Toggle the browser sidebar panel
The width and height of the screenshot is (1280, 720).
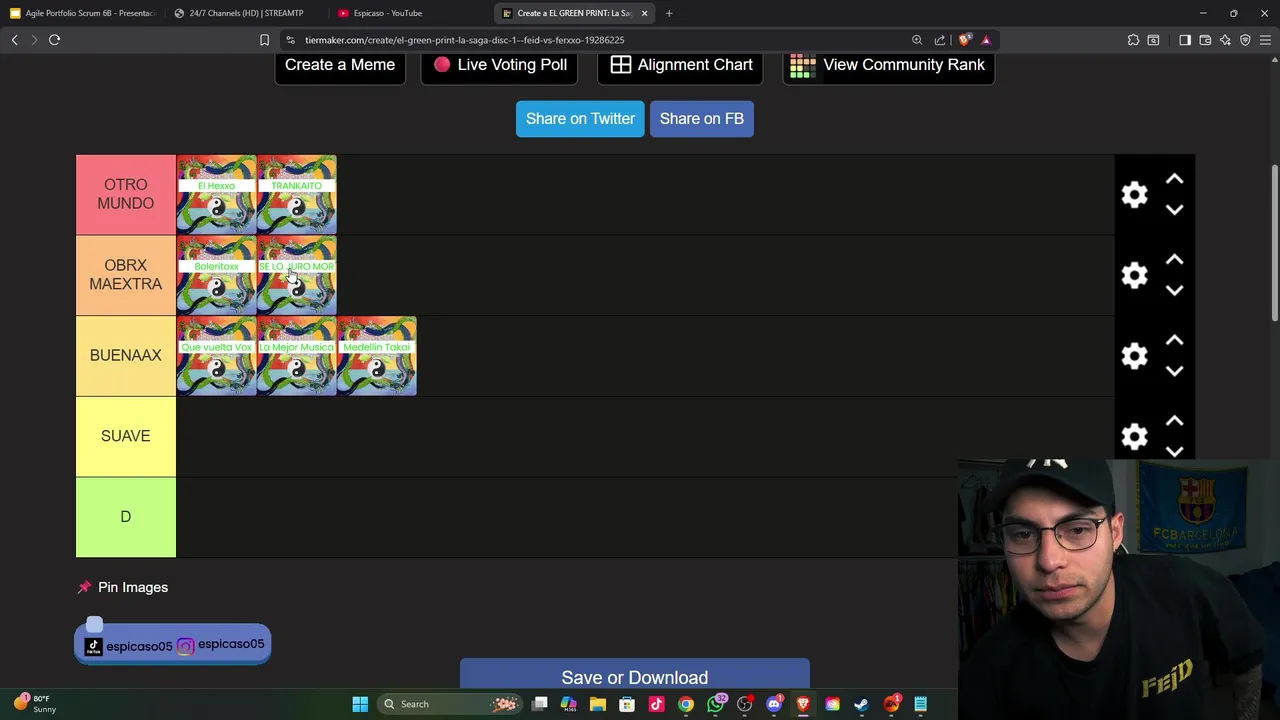pyautogui.click(x=1185, y=40)
